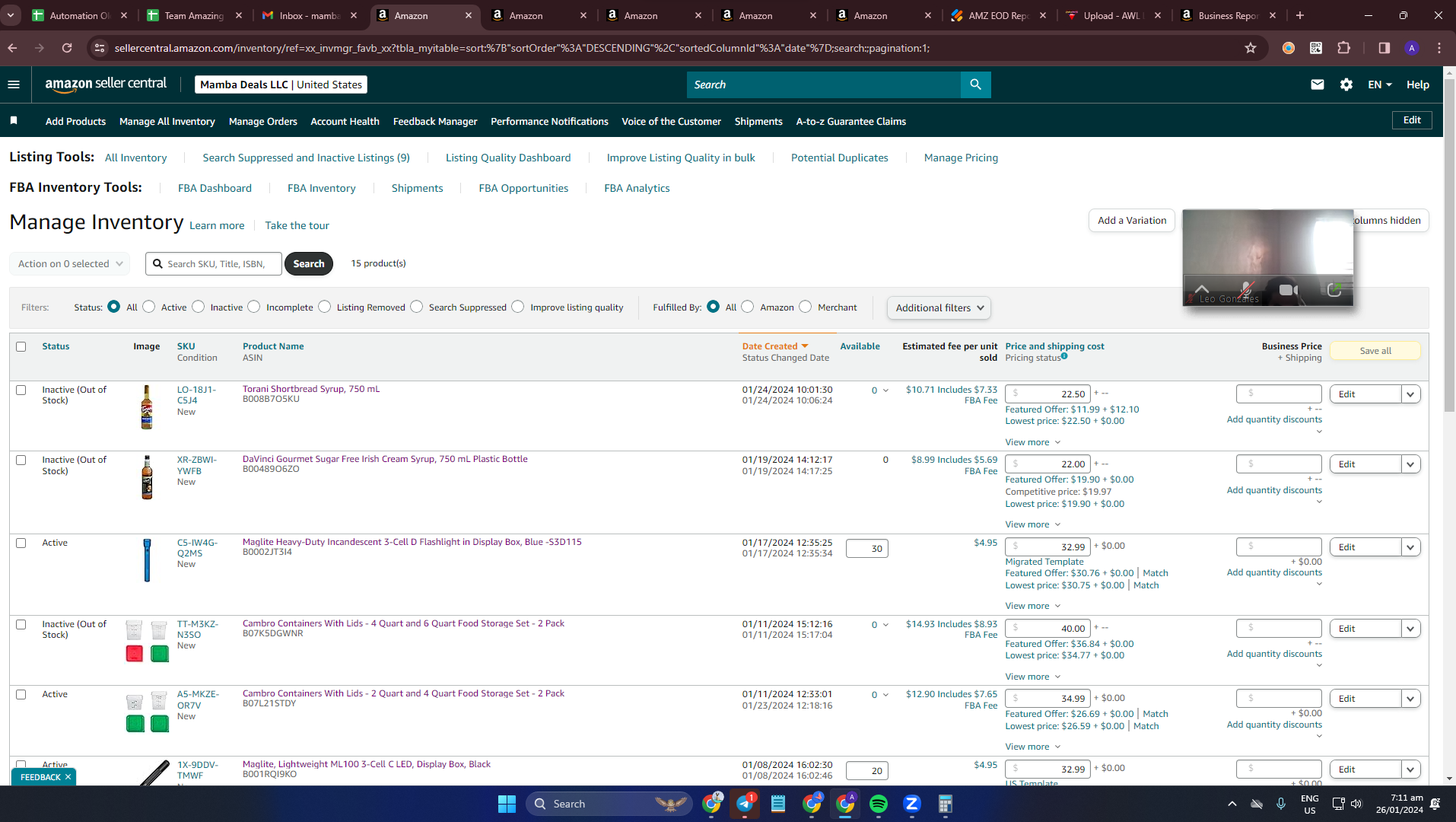Select the Active status filter radio
Viewport: 1456px width, 822px height.
(x=149, y=307)
